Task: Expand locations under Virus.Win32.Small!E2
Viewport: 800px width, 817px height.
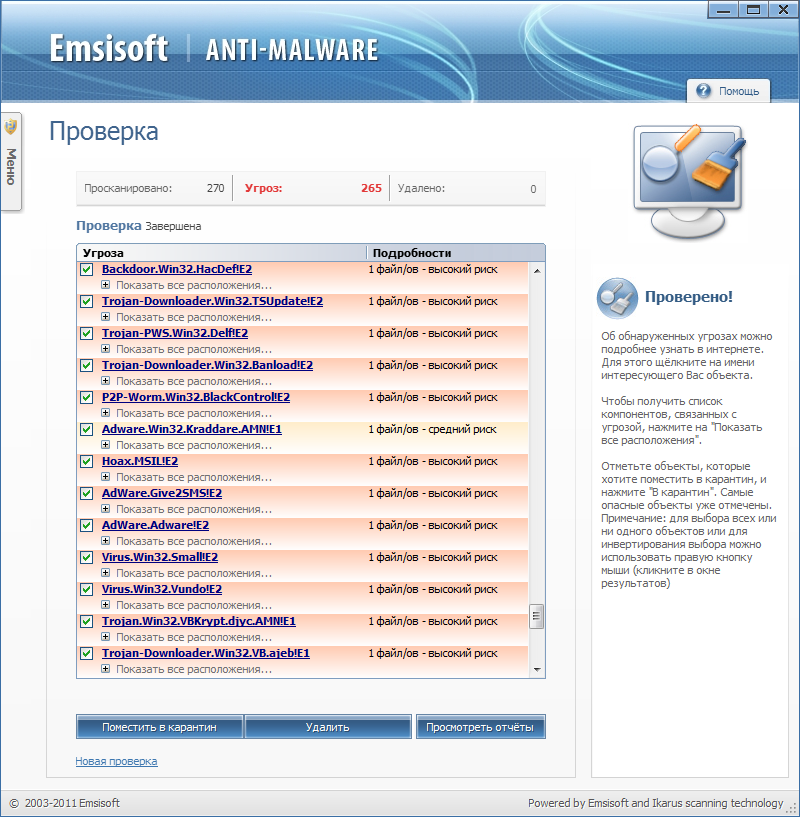Action: coord(105,573)
